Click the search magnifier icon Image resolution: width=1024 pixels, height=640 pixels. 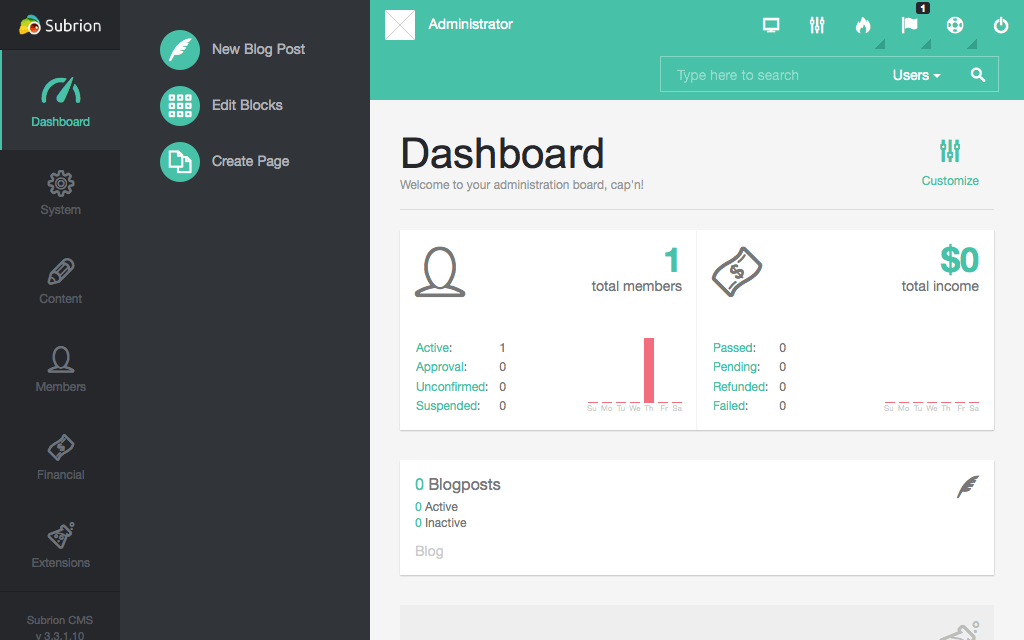pos(978,75)
